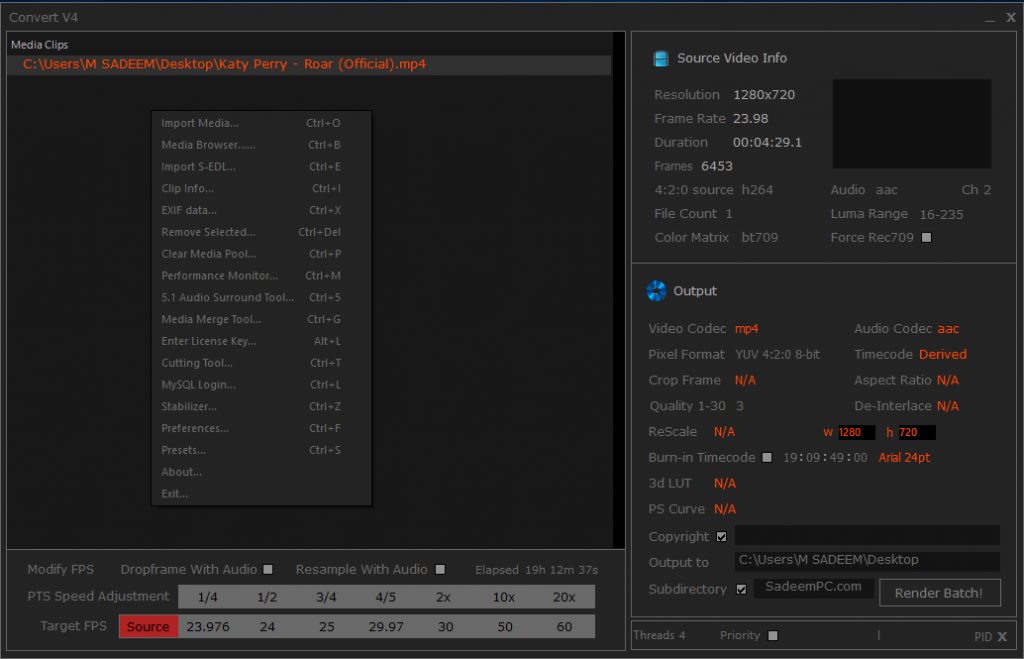Set PTS speed adjustment to 2x
Image resolution: width=1024 pixels, height=659 pixels.
pos(443,597)
